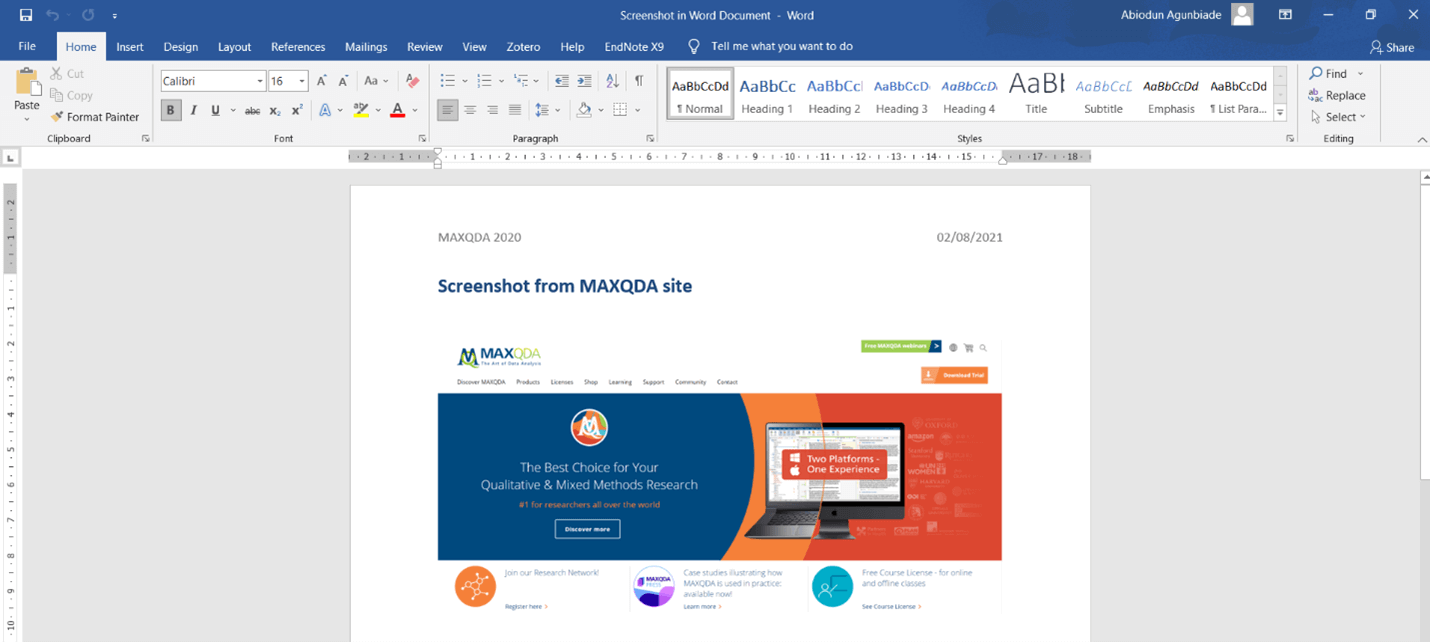
Task: Click the Replace icon
Action: tap(1315, 95)
